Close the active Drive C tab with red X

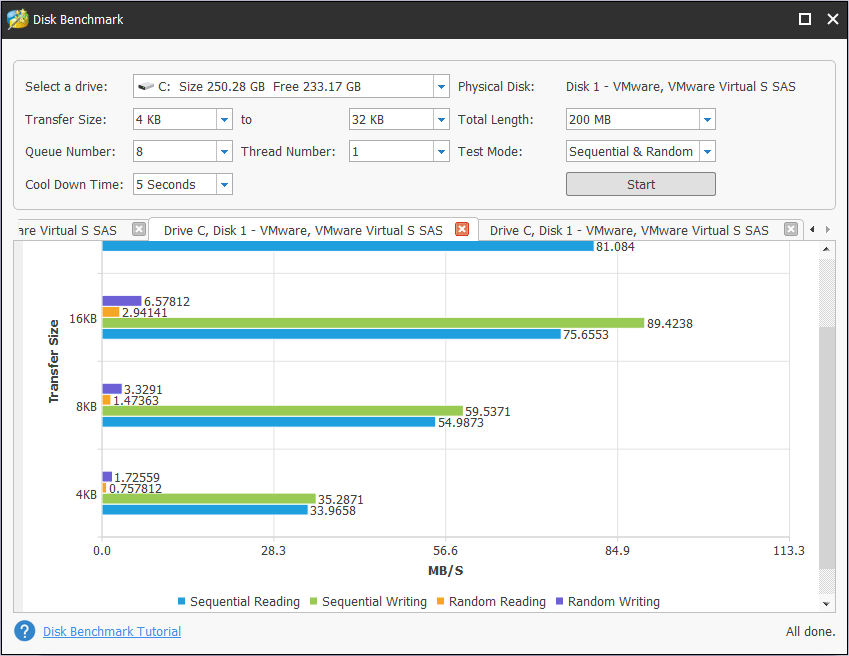[x=462, y=230]
